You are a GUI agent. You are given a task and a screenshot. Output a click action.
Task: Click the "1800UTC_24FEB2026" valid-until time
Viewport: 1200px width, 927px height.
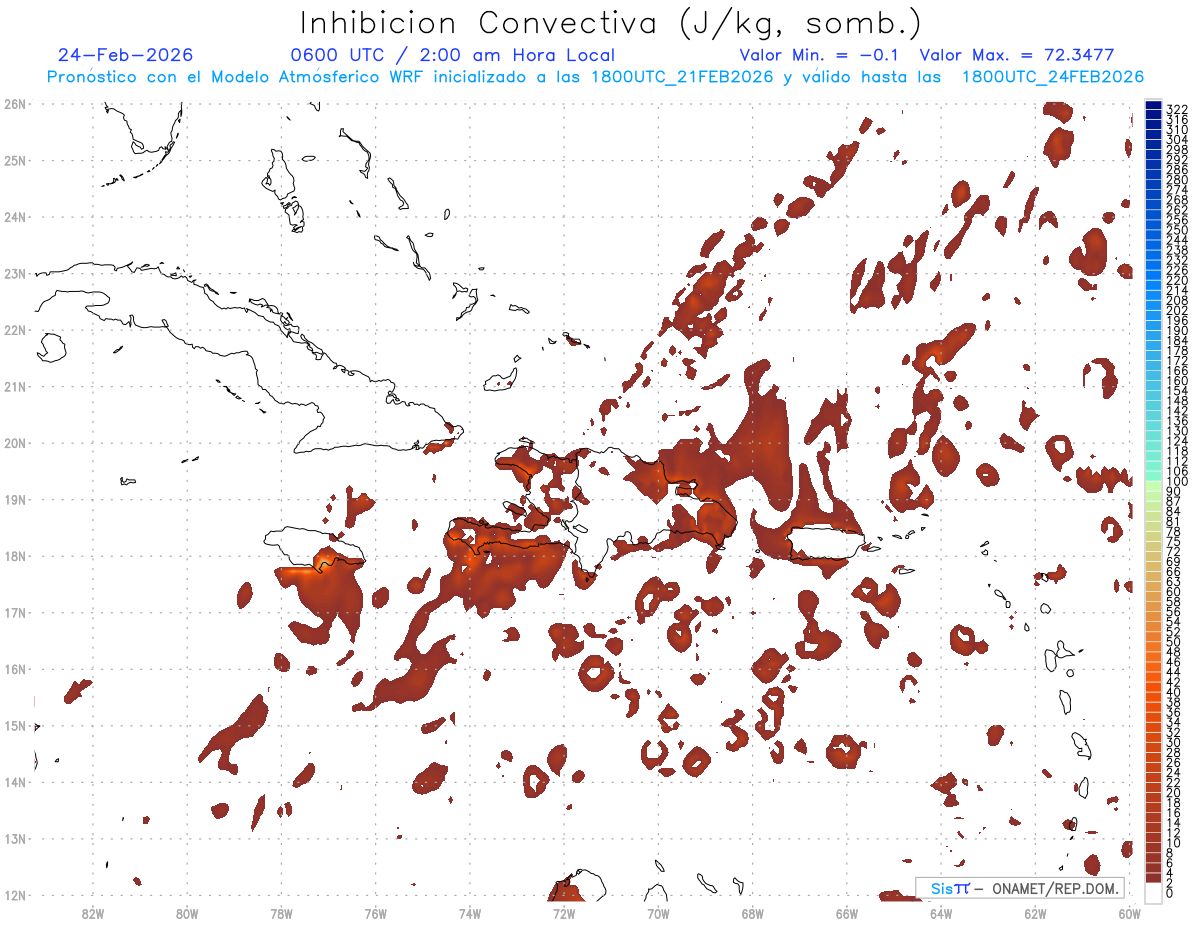[x=1053, y=77]
